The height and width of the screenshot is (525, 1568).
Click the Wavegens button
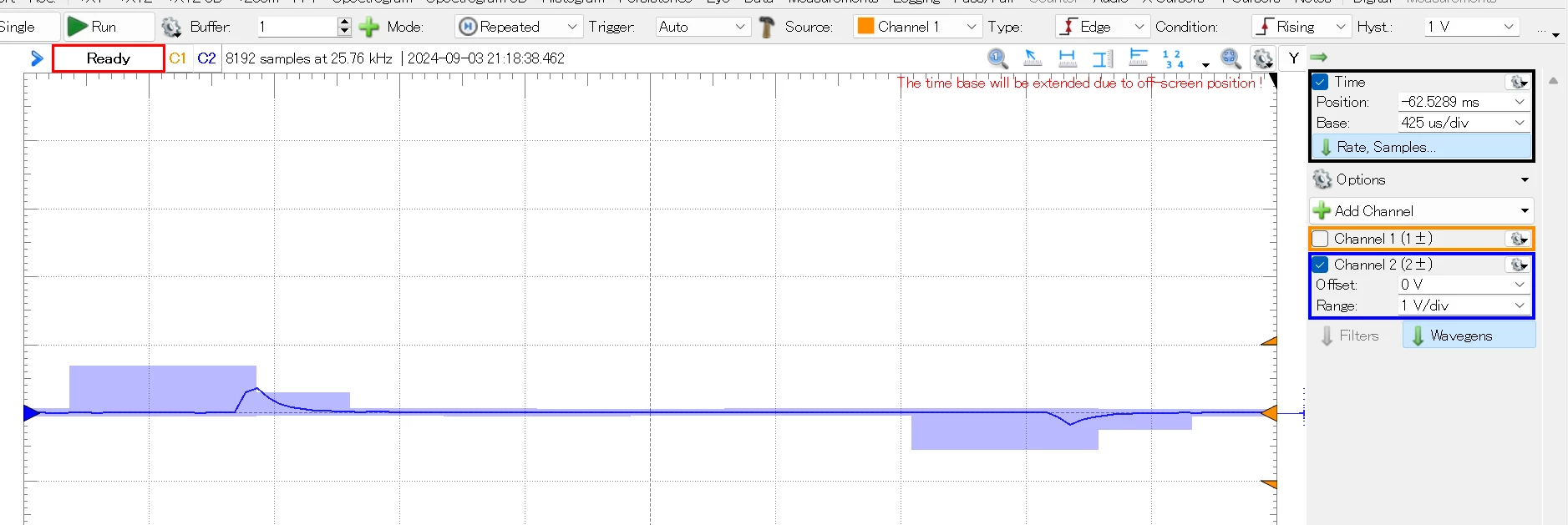tap(1469, 336)
